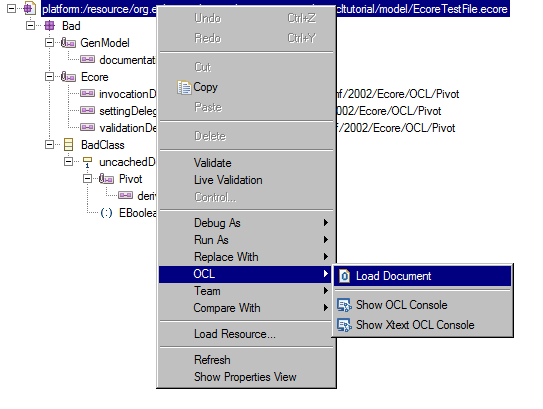Image resolution: width=543 pixels, height=409 pixels.
Task: Click Load Resource... menu entry
Action: pos(235,334)
